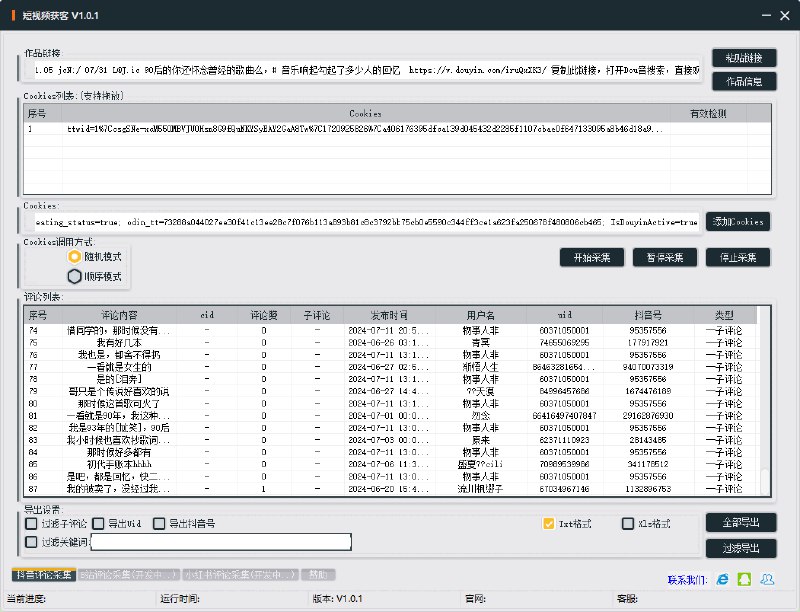Enable the 过滤子评论 checkbox

click(x=32, y=523)
